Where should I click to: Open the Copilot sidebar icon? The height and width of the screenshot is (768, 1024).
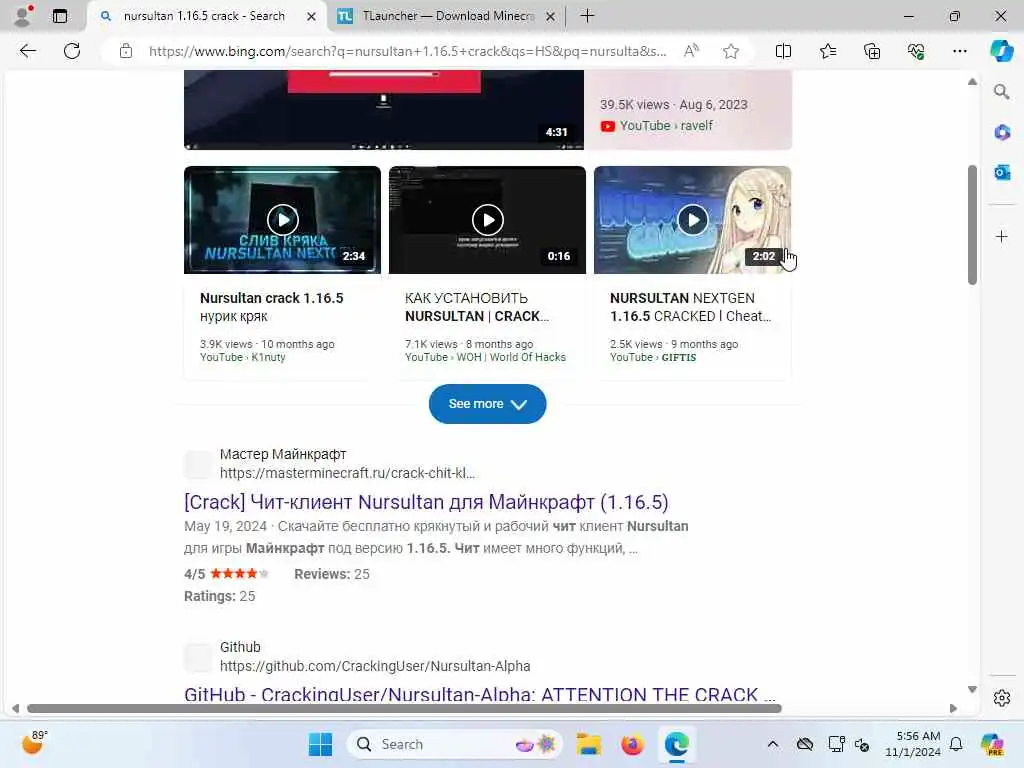tap(1001, 51)
